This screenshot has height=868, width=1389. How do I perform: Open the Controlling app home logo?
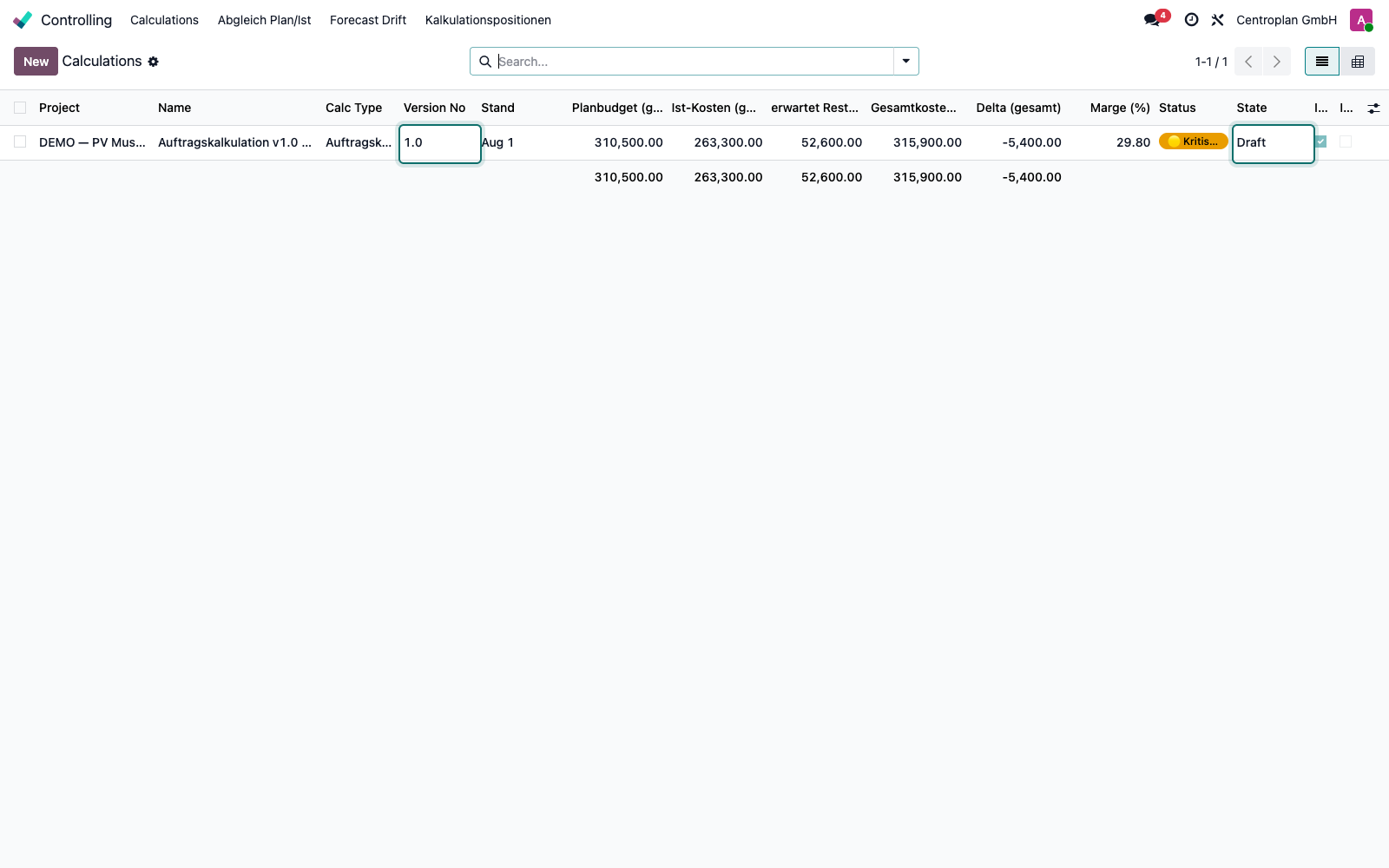pyautogui.click(x=23, y=20)
